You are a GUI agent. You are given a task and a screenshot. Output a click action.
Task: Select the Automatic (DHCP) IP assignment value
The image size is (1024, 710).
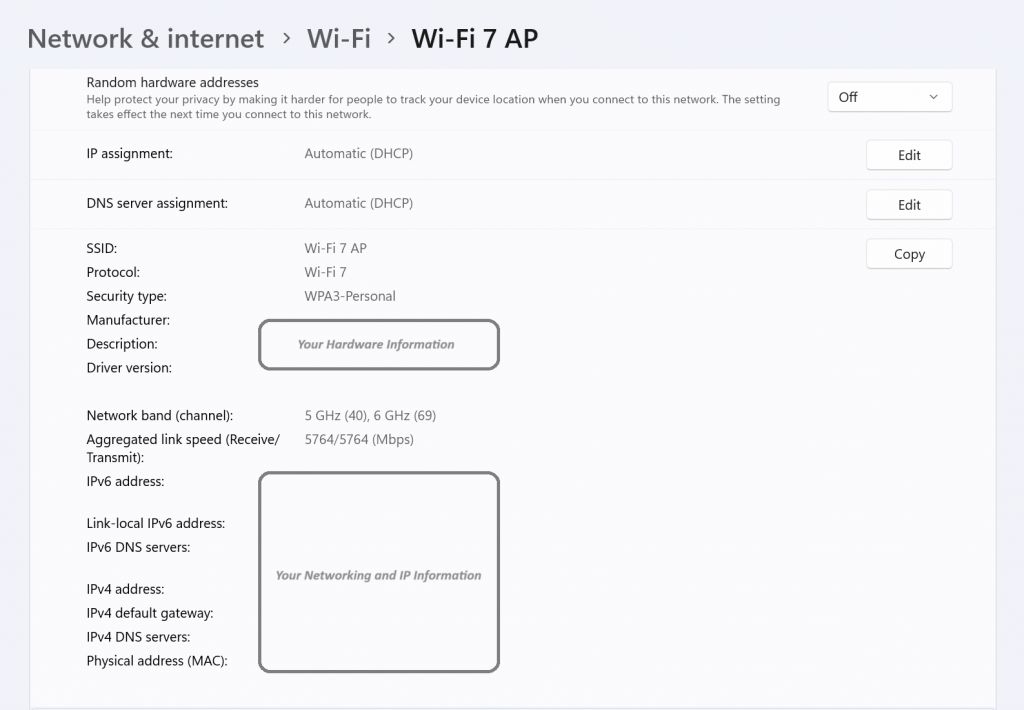coord(358,153)
